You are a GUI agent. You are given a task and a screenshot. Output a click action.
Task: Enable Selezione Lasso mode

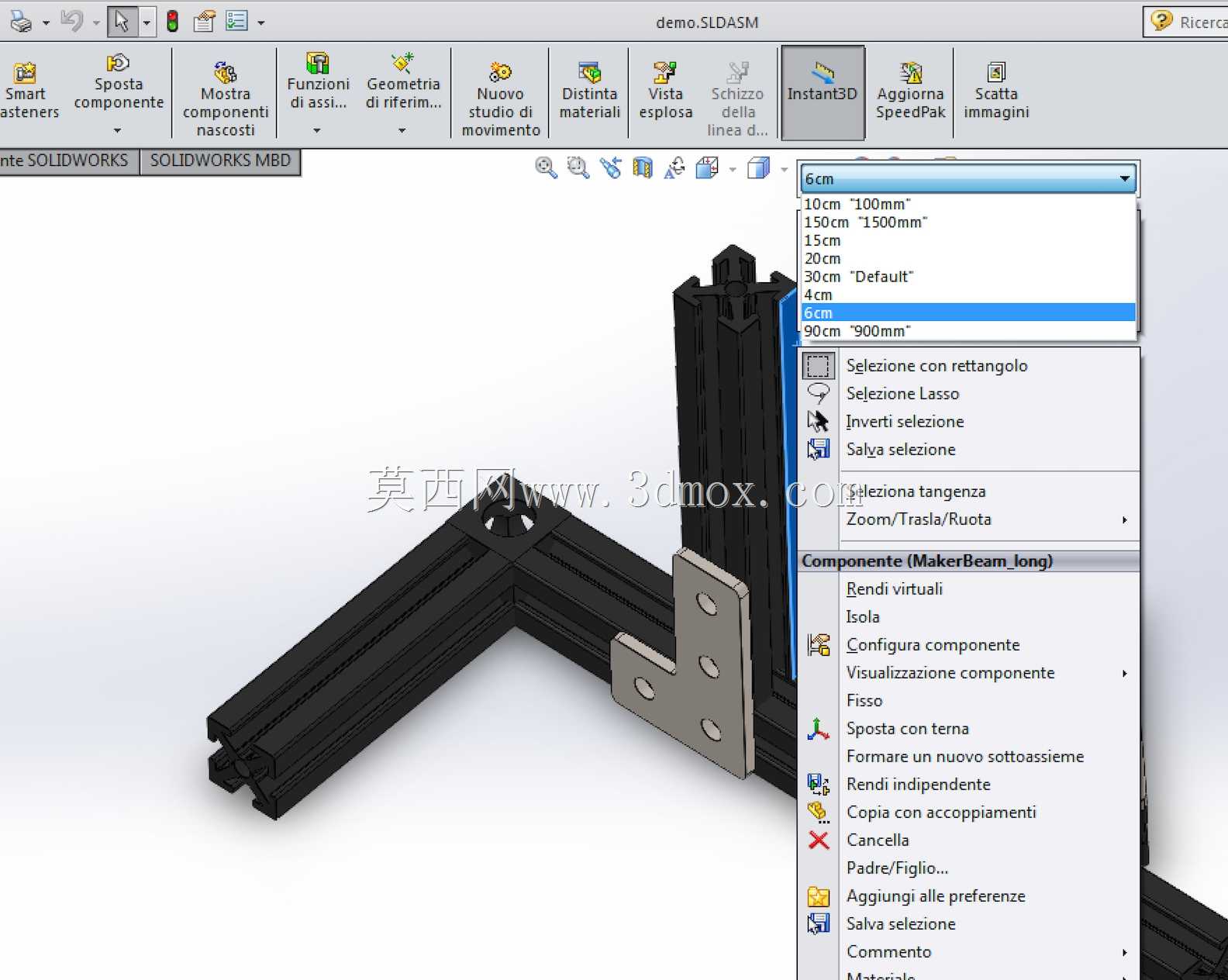pos(902,394)
